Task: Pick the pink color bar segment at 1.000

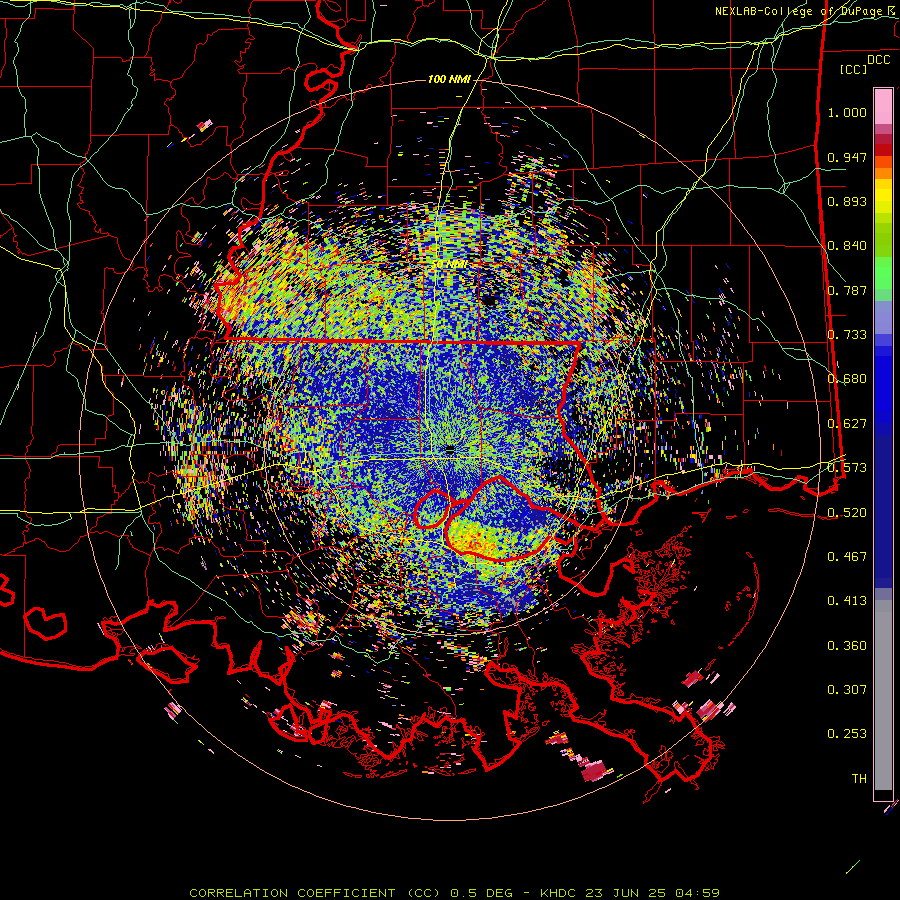Action: (883, 107)
